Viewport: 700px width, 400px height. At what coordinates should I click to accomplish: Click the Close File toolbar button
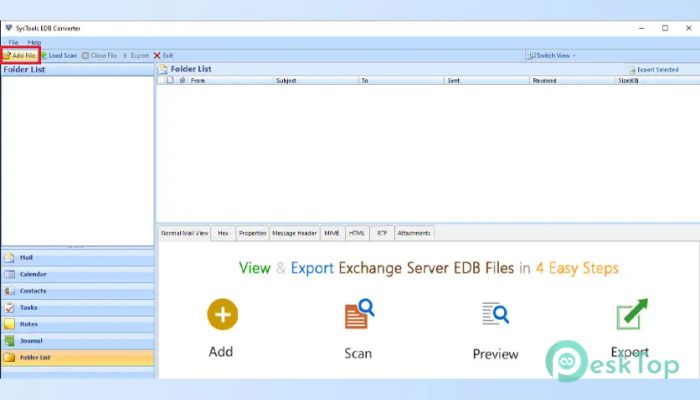click(x=100, y=55)
